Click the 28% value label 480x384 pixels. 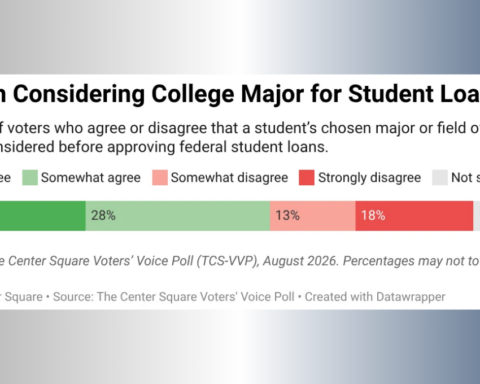tap(103, 216)
